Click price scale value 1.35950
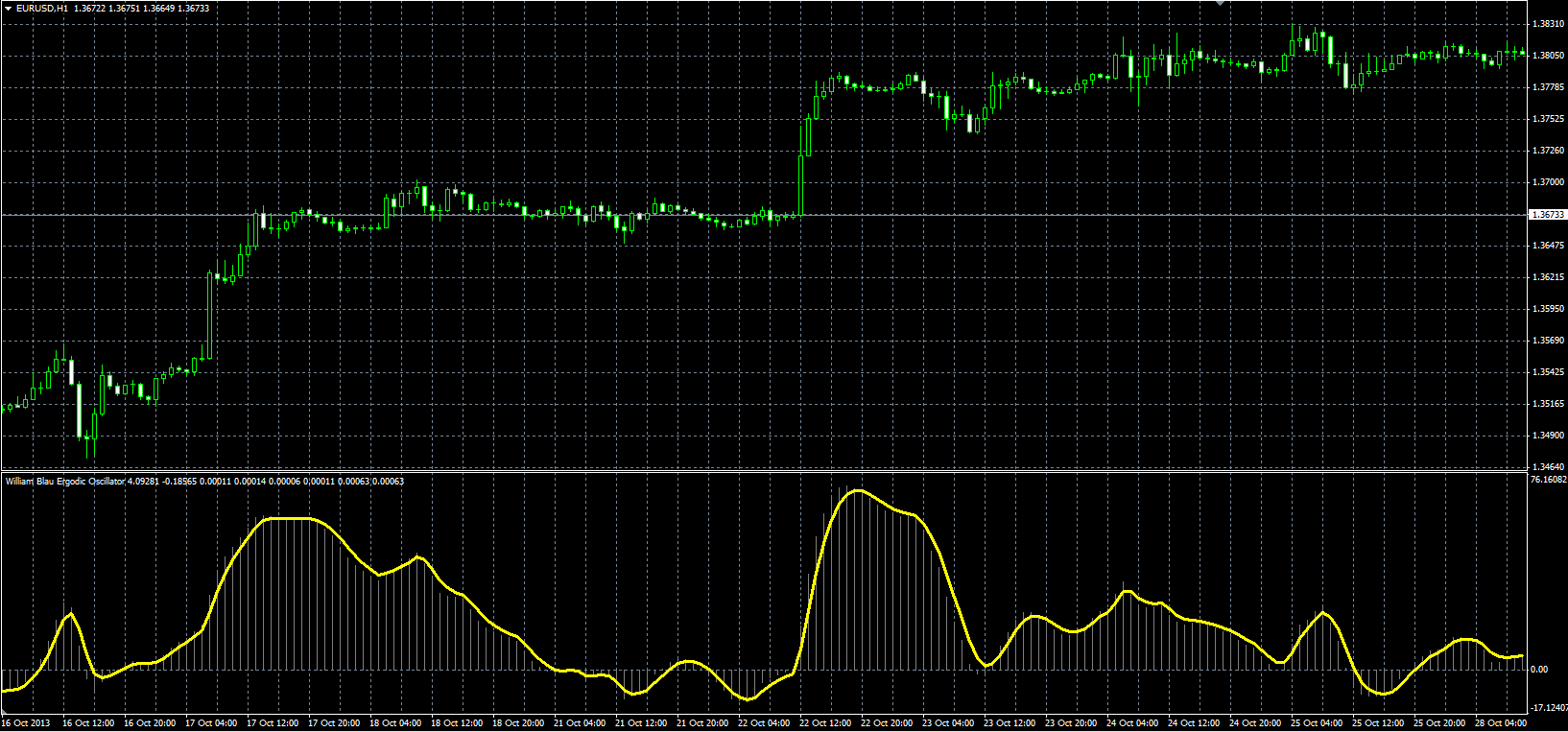This screenshot has width=1568, height=732. [x=1549, y=309]
